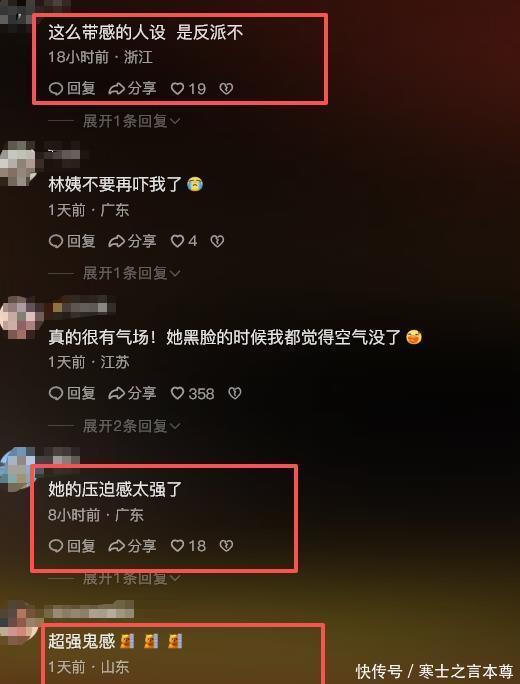Screen dimensions: 520x684
Task: Share the 这么带感的人设 comment
Action: pyautogui.click(x=132, y=89)
